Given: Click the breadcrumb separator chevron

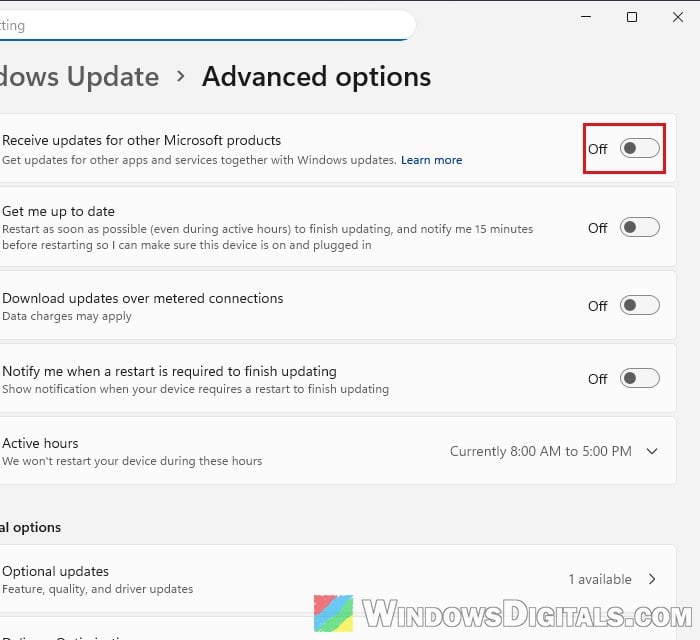Looking at the screenshot, I should [180, 76].
